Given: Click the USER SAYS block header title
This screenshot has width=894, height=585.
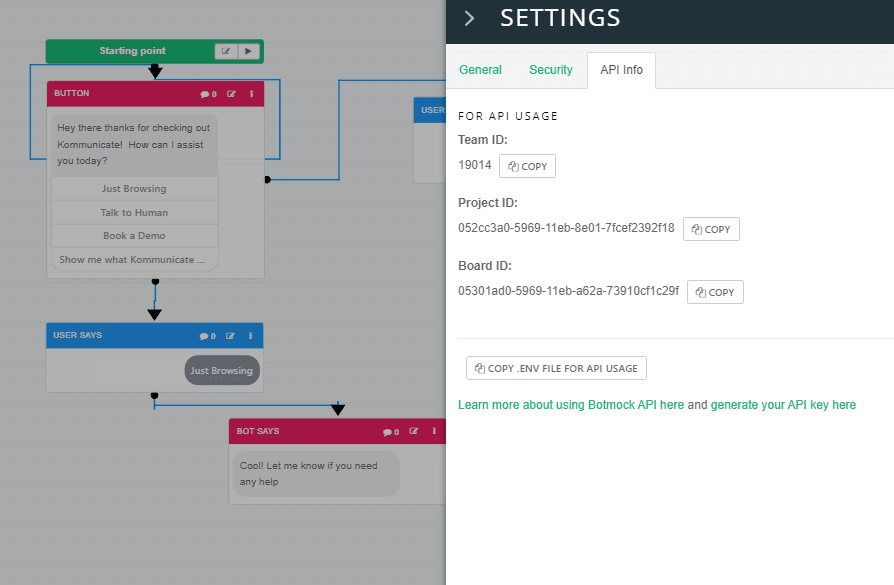Looking at the screenshot, I should click(x=78, y=335).
